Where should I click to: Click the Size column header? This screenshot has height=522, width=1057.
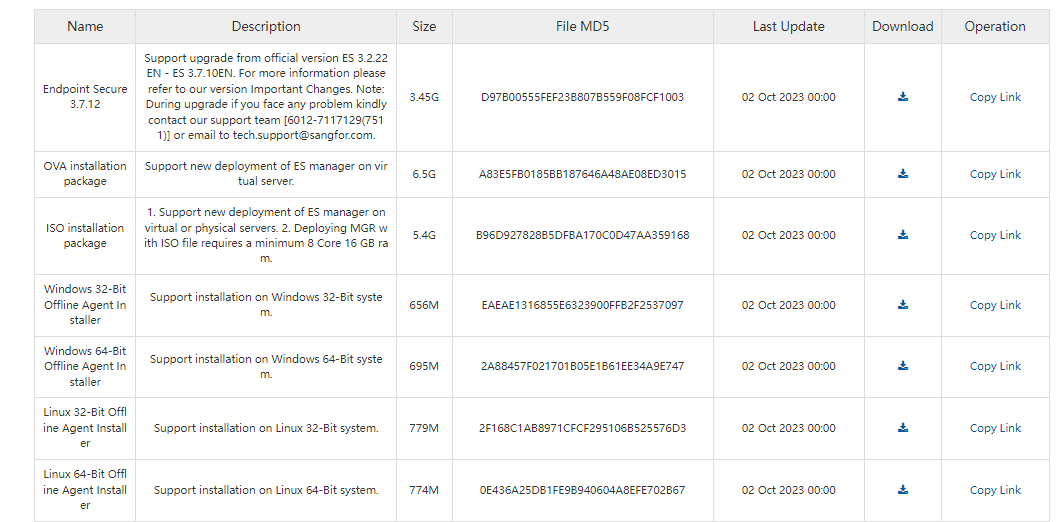point(424,27)
